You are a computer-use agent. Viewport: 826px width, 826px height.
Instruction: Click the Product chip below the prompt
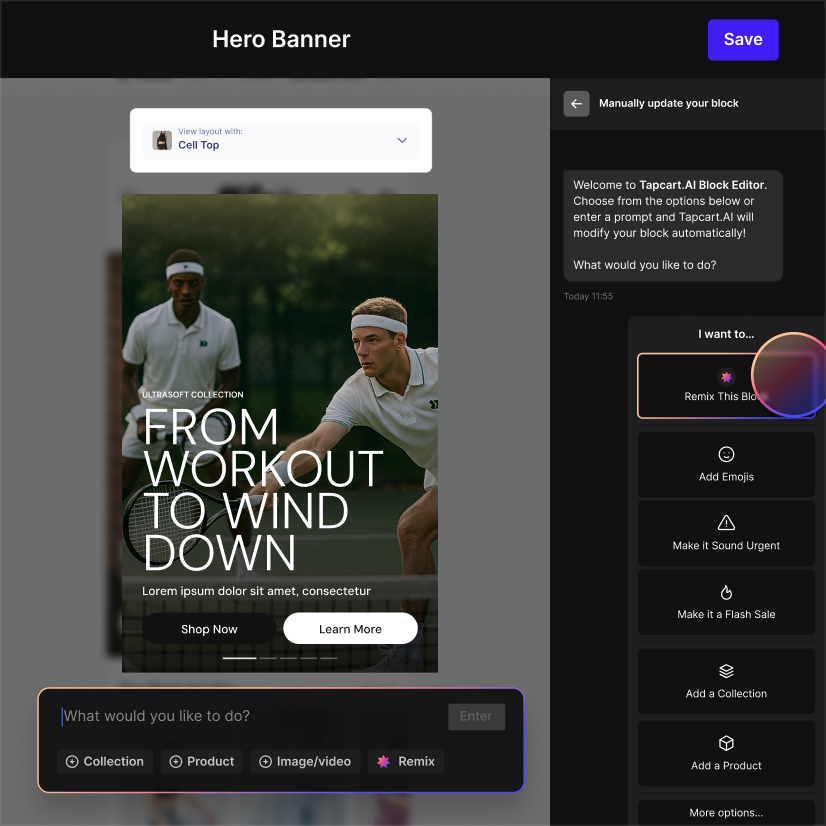202,762
